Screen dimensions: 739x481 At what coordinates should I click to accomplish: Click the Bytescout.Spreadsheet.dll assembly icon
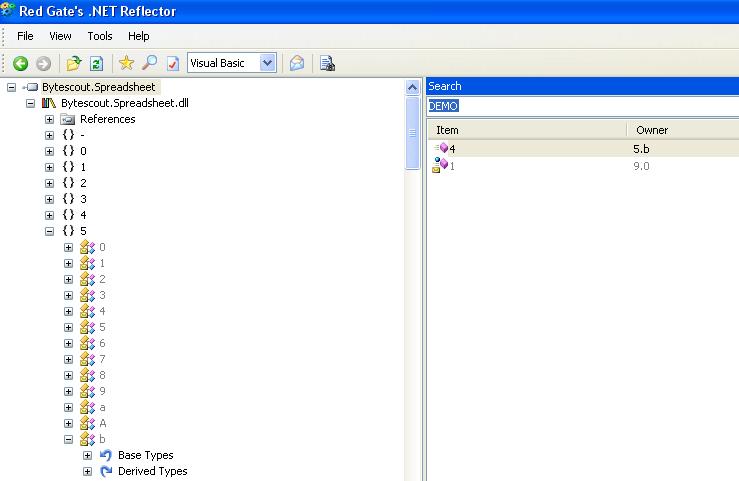pos(49,103)
